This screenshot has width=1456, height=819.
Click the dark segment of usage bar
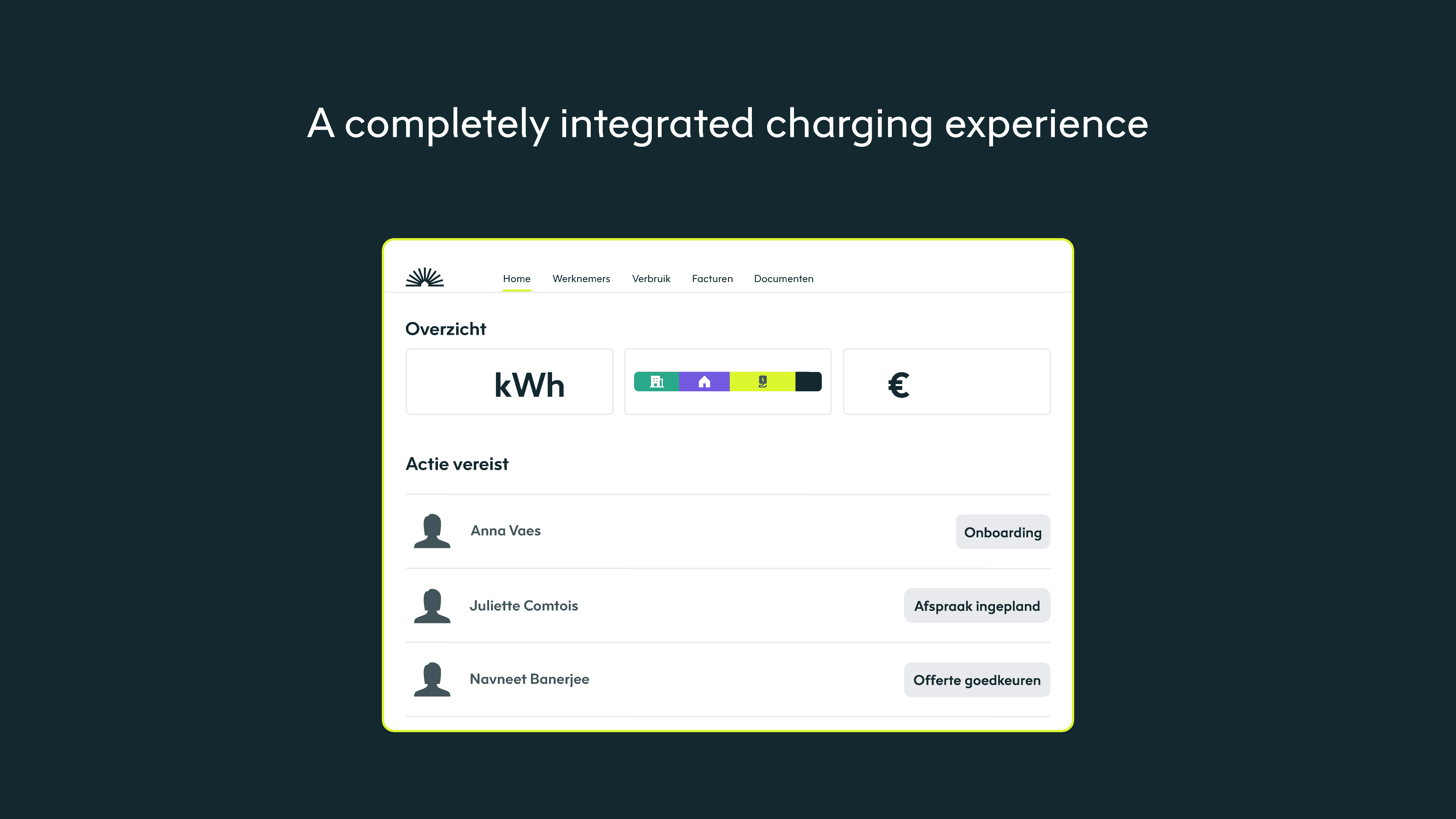[x=808, y=382]
